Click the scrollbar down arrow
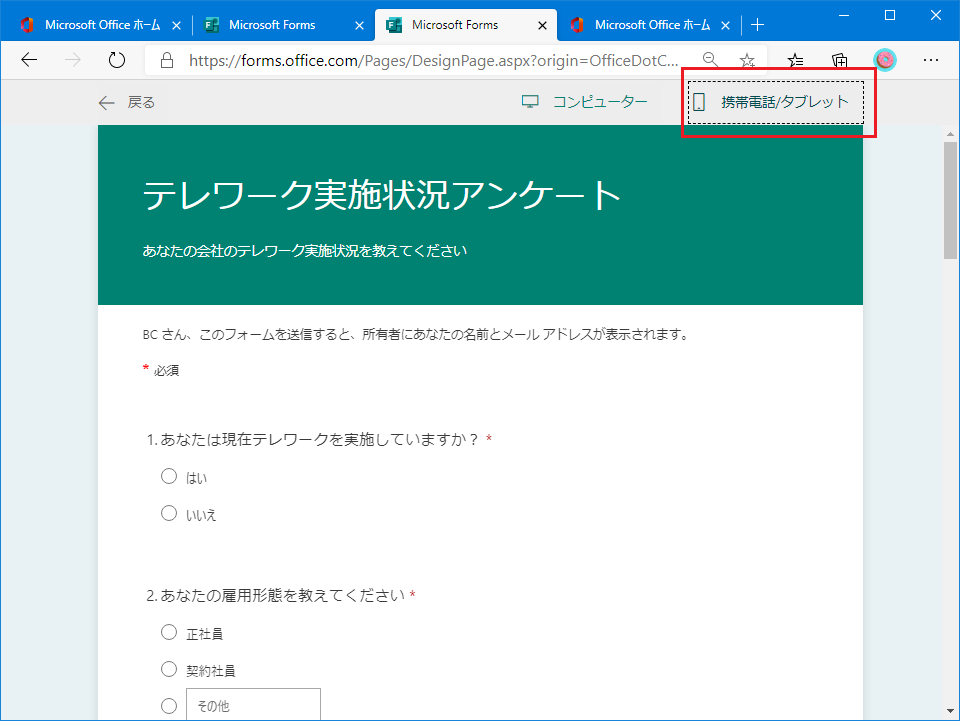The image size is (960, 721). 950,711
